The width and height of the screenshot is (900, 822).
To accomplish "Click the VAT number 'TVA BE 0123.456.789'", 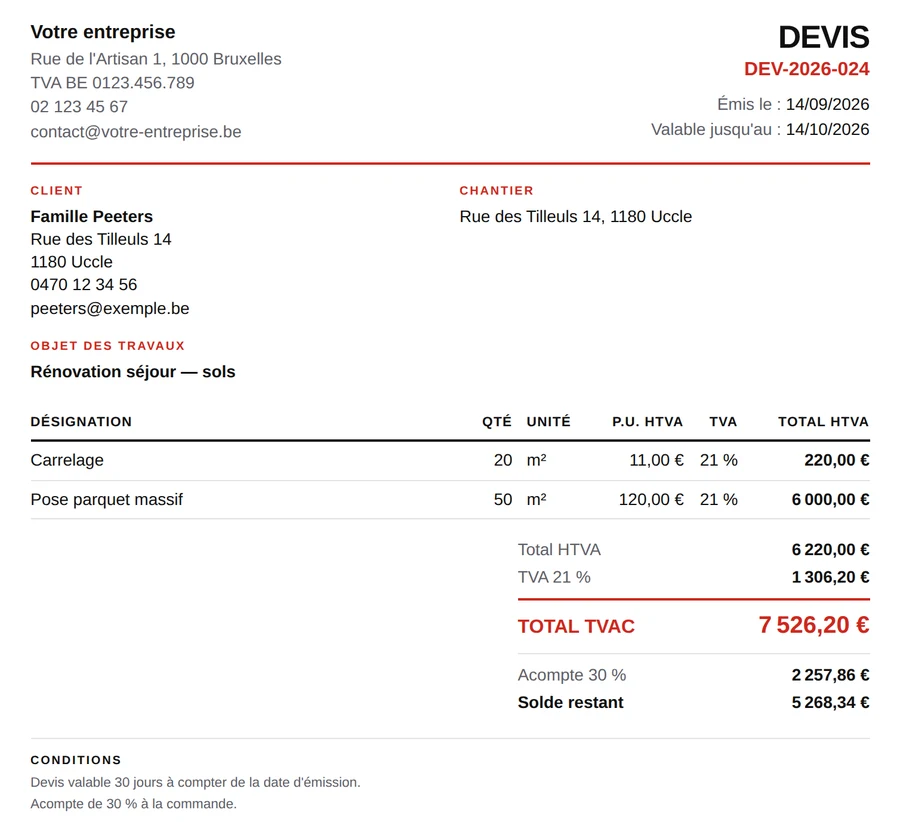I will click(x=112, y=83).
